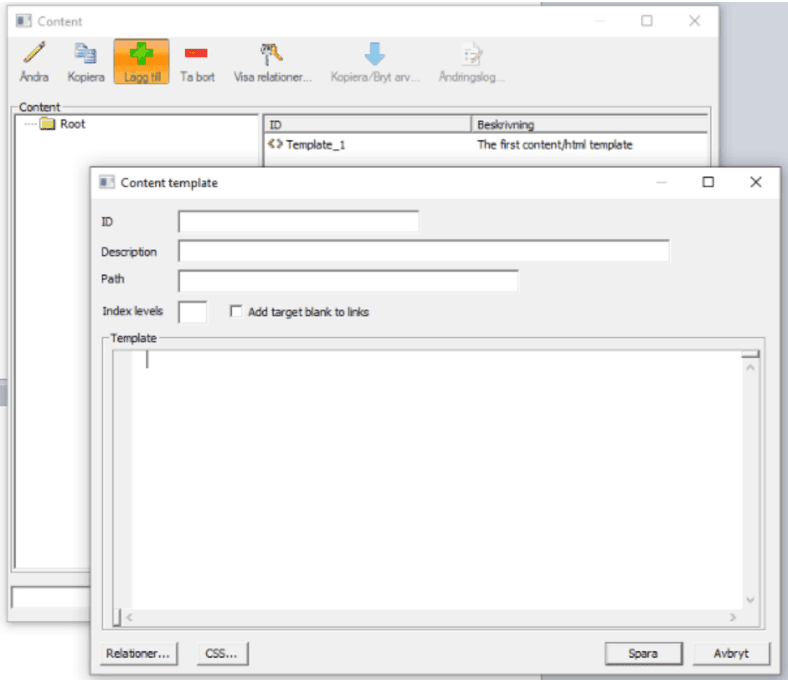Open the CSS... editor button
The height and width of the screenshot is (680, 788).
tap(221, 654)
